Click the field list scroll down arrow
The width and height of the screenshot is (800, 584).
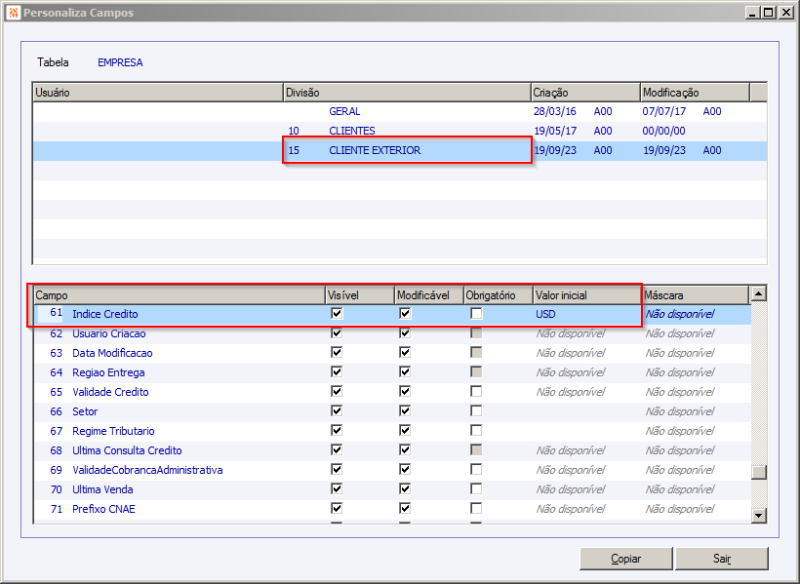[x=759, y=516]
